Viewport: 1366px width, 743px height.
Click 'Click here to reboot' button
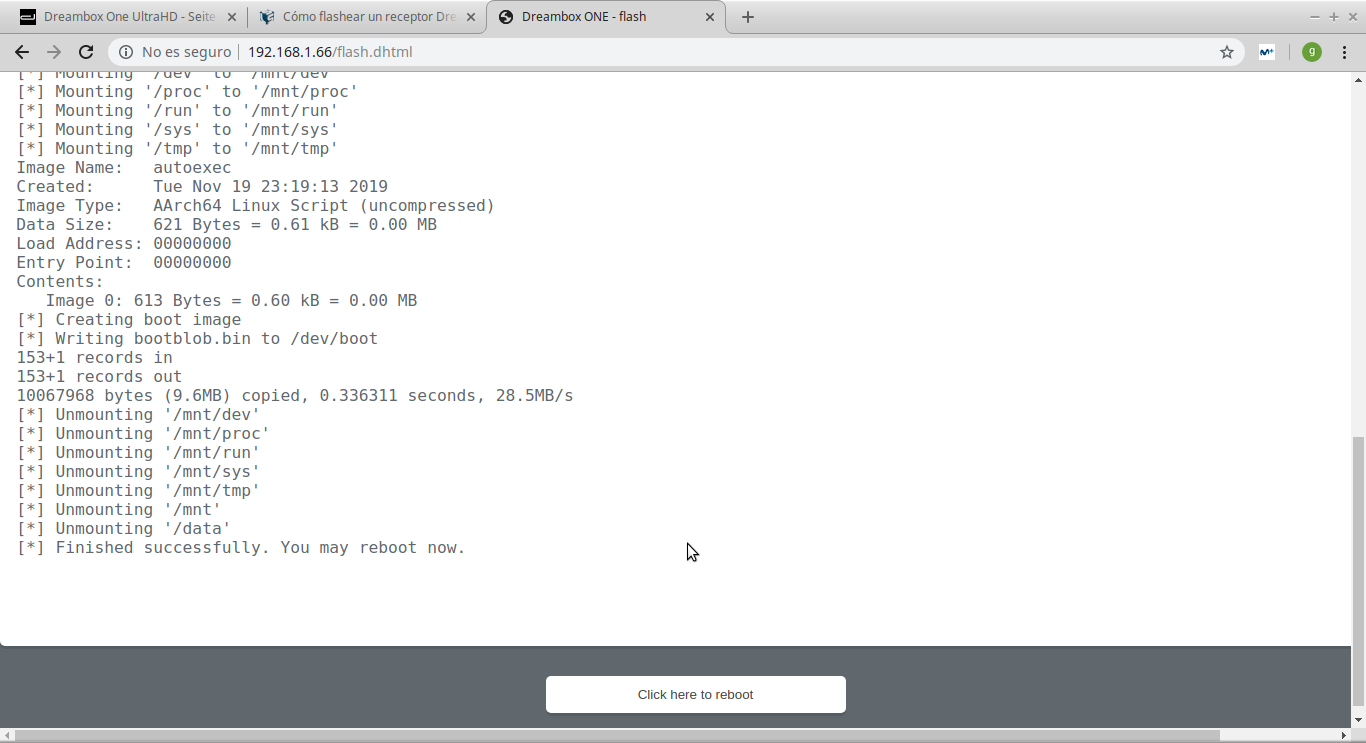coord(695,694)
